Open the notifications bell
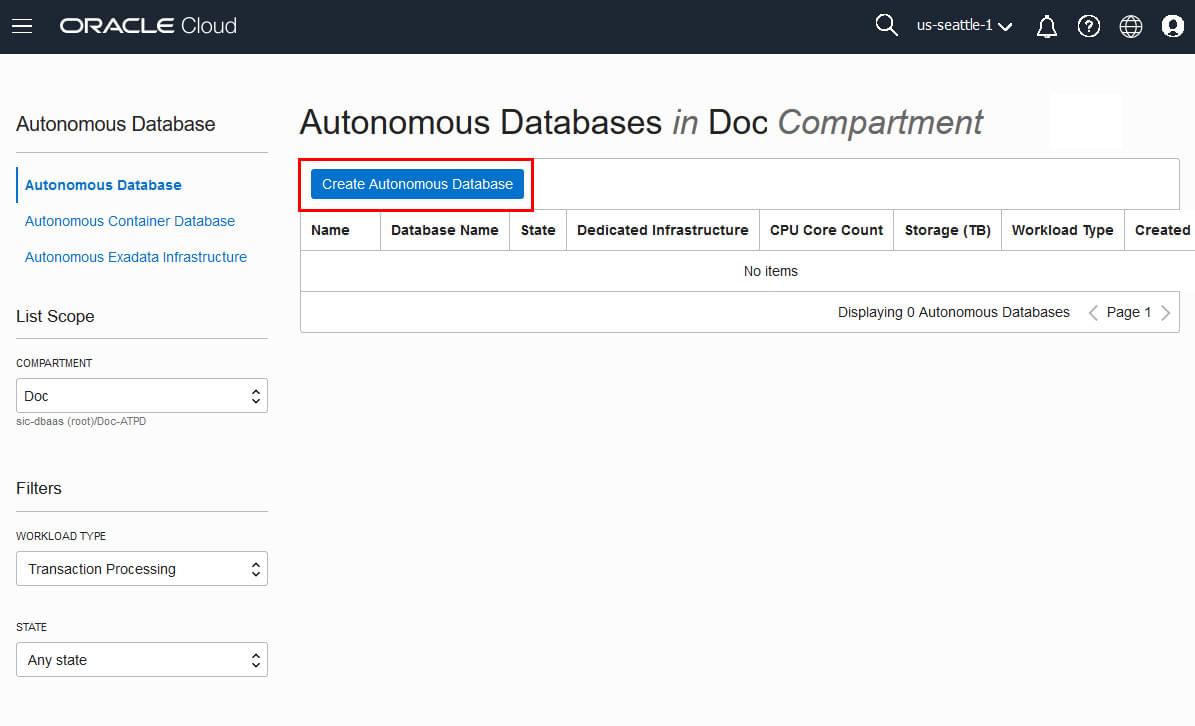The height and width of the screenshot is (726, 1195). (1046, 26)
